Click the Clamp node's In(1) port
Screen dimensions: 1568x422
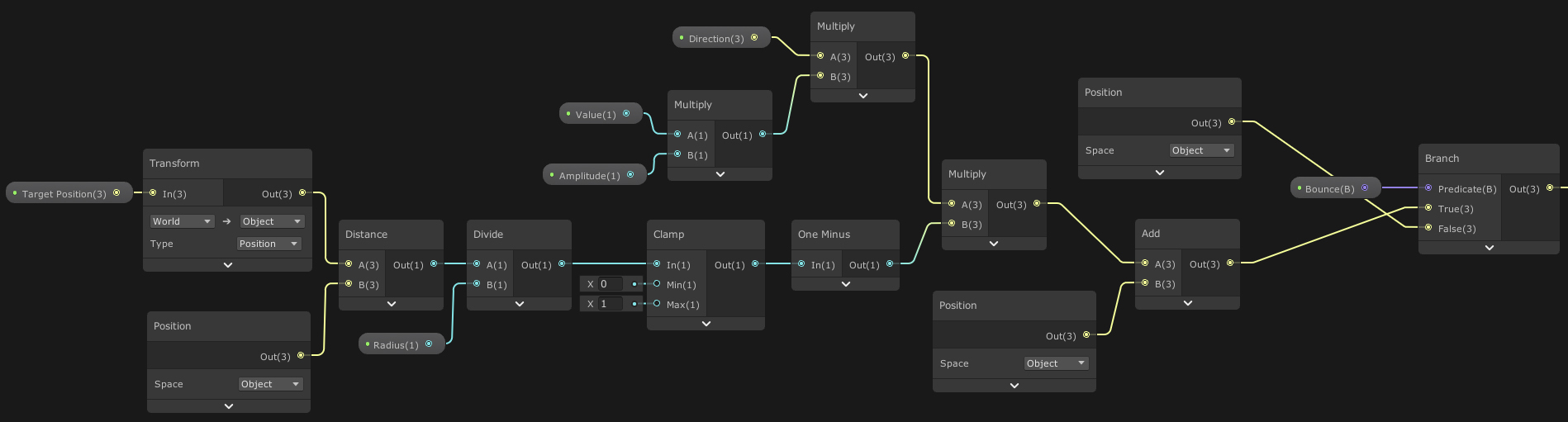(x=657, y=264)
